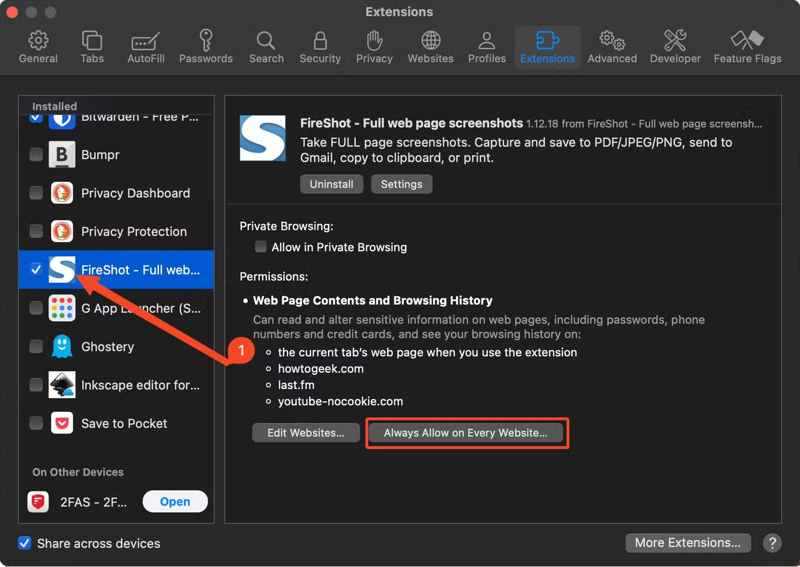Select the Privacy hand icon
This screenshot has height=567, width=800.
[x=374, y=46]
